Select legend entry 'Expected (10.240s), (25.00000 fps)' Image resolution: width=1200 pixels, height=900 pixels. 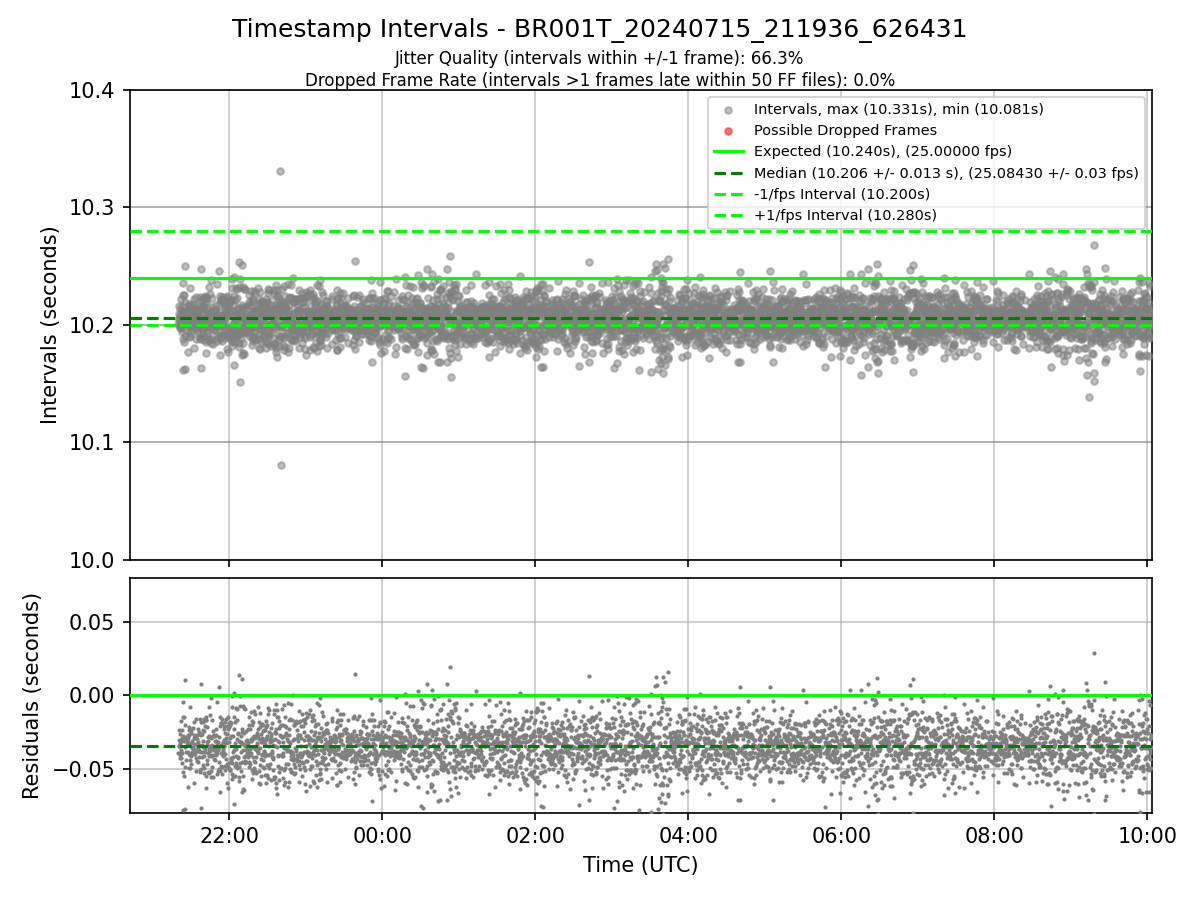coord(883,151)
